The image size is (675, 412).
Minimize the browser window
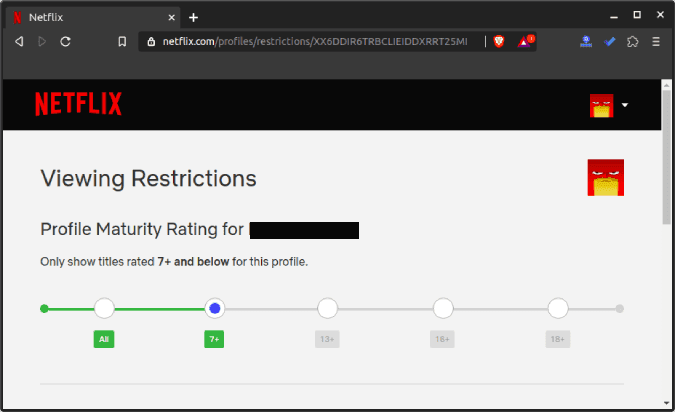tap(614, 17)
